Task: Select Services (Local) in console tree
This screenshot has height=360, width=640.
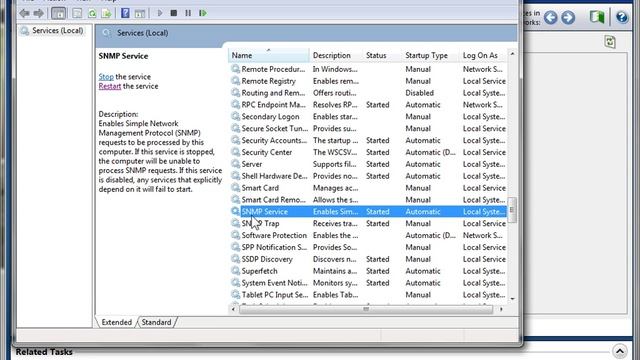Action: [x=58, y=31]
